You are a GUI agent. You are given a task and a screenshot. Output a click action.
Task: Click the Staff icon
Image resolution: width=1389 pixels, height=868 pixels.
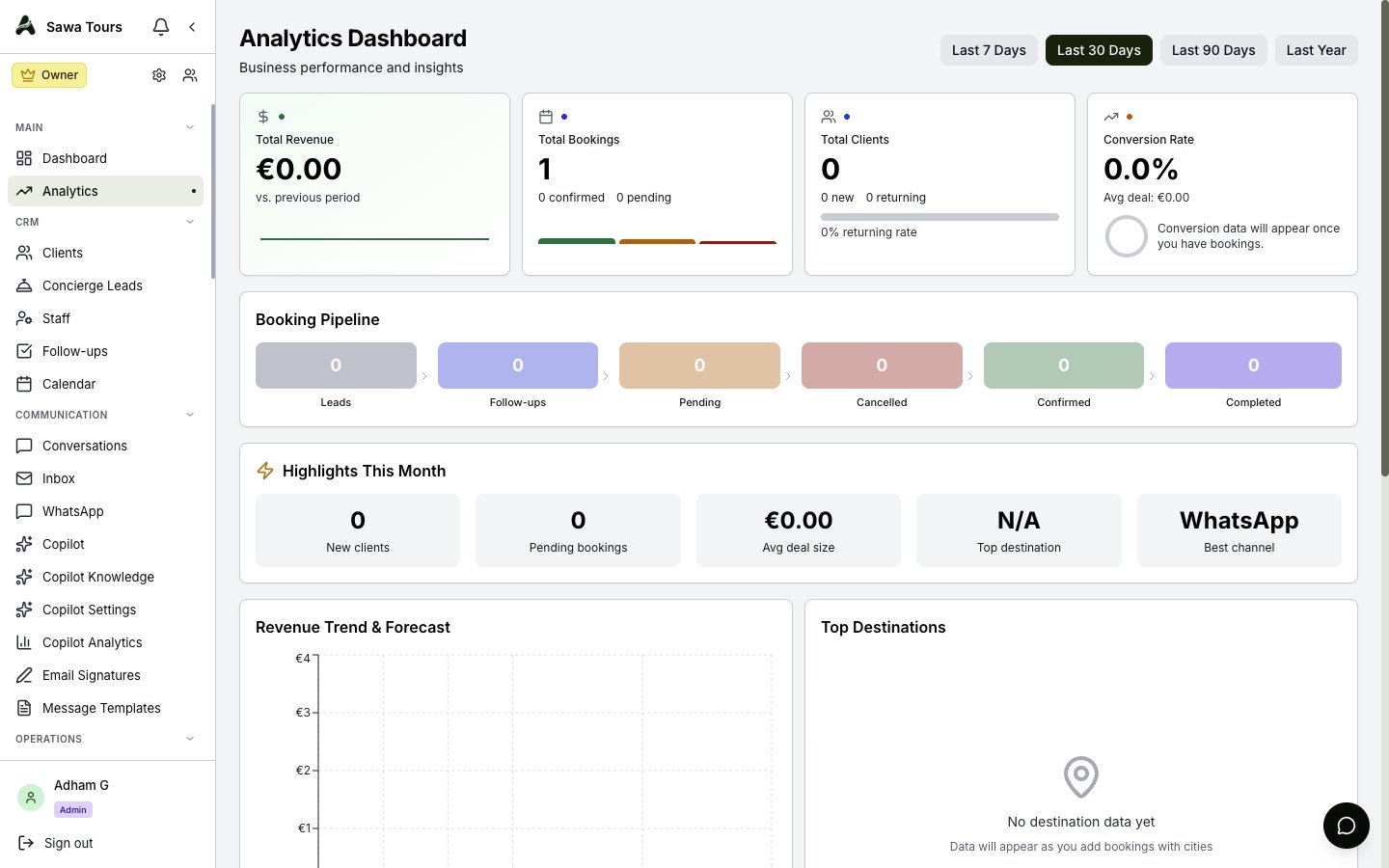[24, 318]
